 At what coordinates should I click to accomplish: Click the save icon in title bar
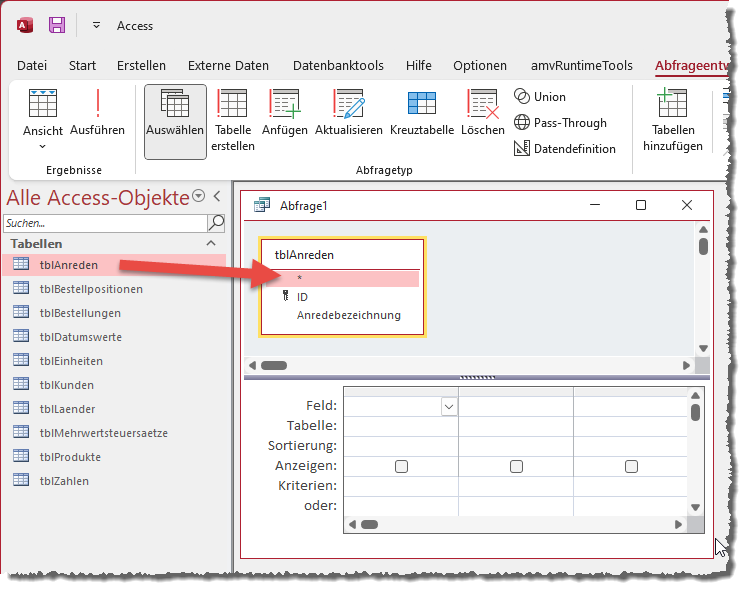[x=57, y=25]
